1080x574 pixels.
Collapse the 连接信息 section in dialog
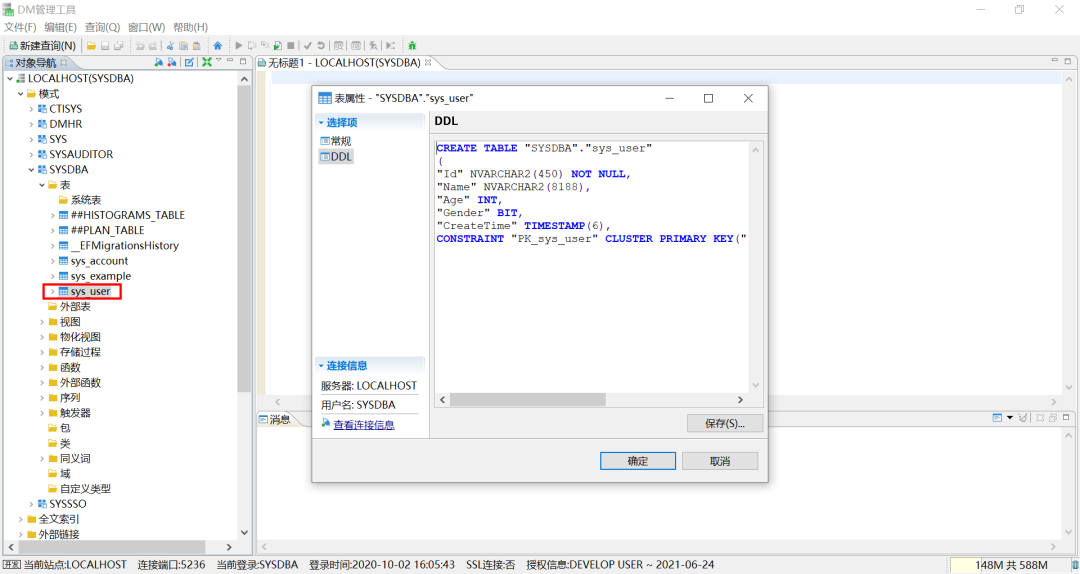[321, 365]
